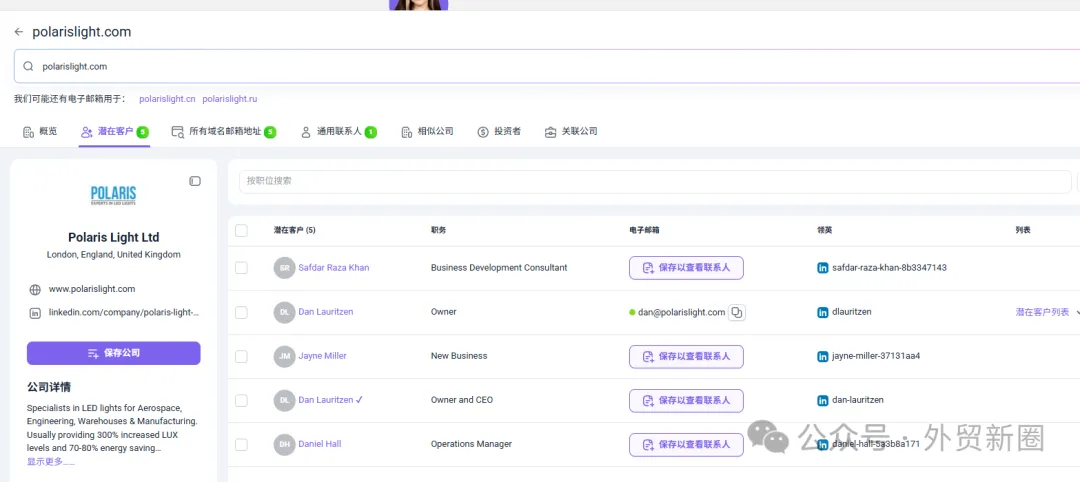Open Jayne Miller's profile

322,356
